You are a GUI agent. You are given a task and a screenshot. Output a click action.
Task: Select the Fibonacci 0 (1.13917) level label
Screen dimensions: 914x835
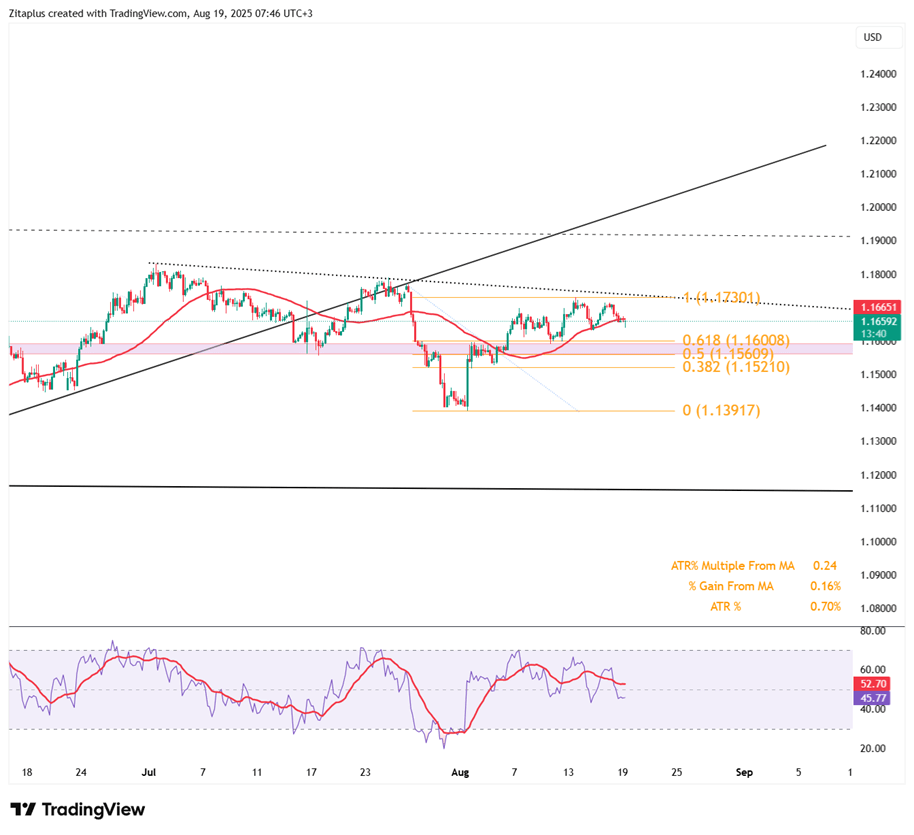click(719, 410)
